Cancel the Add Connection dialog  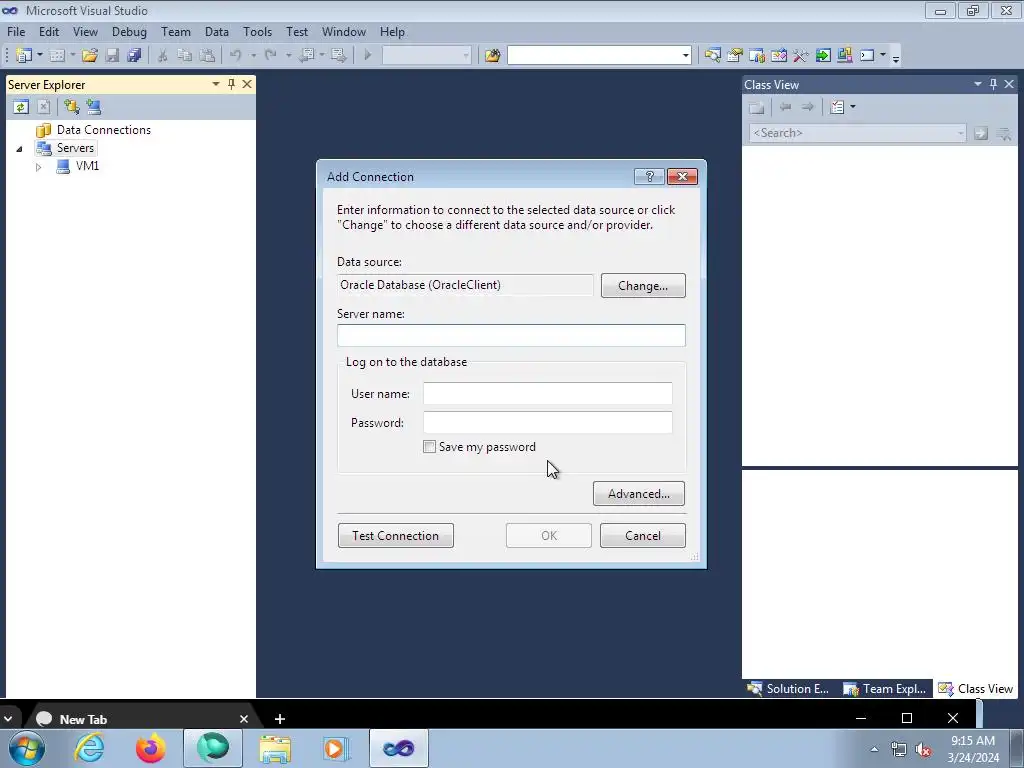(x=643, y=536)
